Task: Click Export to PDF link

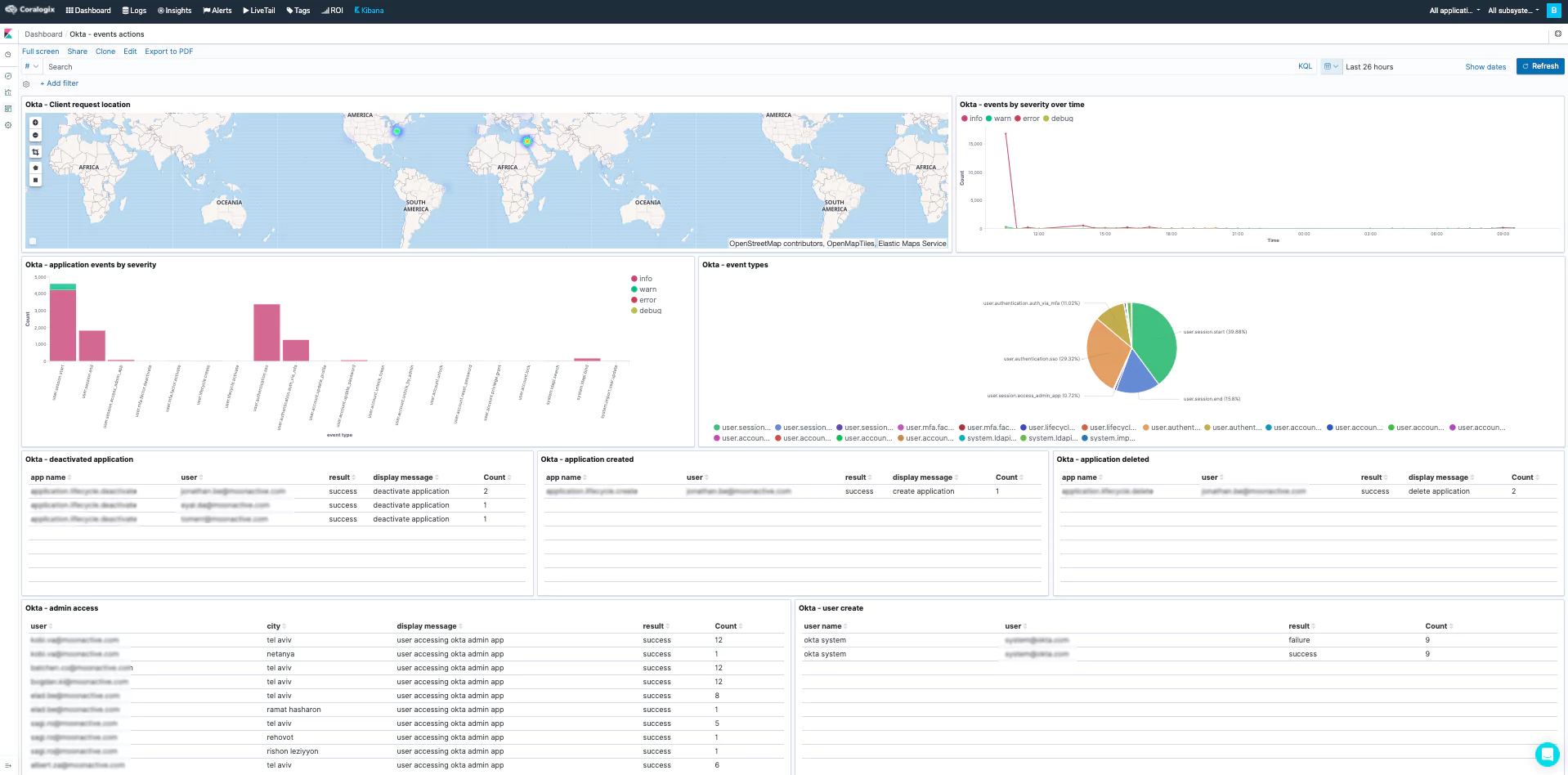Action: (x=169, y=52)
